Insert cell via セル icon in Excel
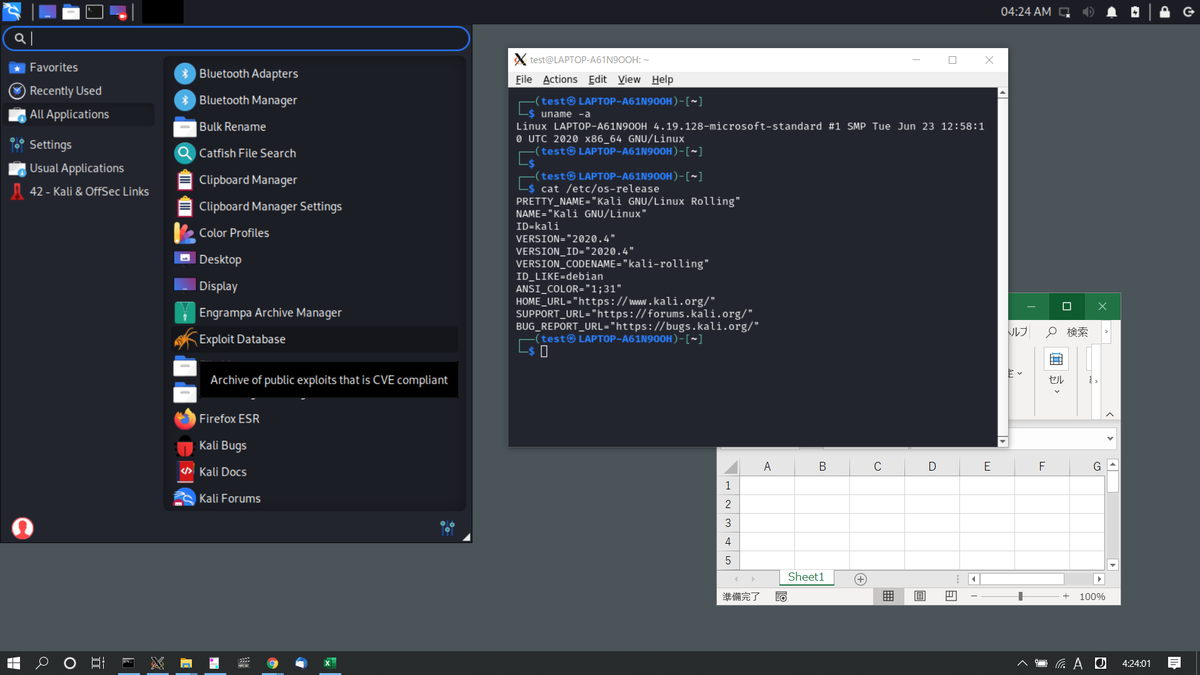The image size is (1200, 675). (1056, 359)
